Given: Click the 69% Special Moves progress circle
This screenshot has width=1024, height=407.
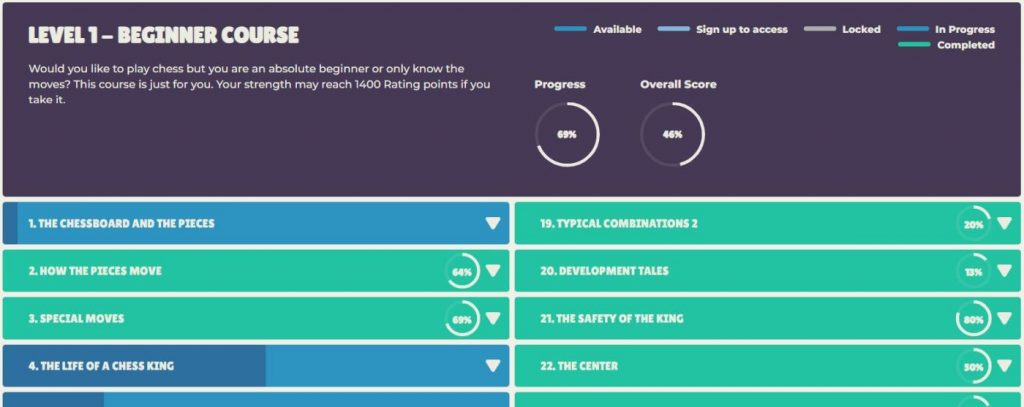Looking at the screenshot, I should click(x=462, y=319).
